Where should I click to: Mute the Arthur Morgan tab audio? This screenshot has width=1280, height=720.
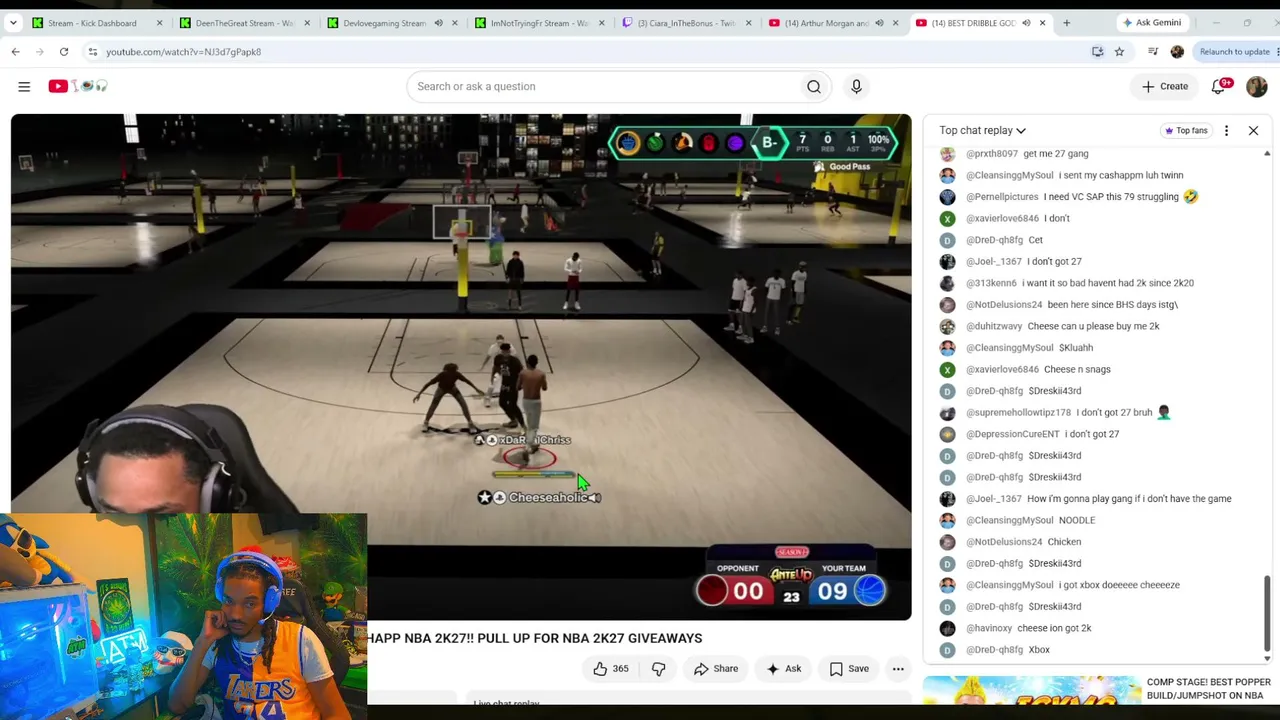[879, 23]
